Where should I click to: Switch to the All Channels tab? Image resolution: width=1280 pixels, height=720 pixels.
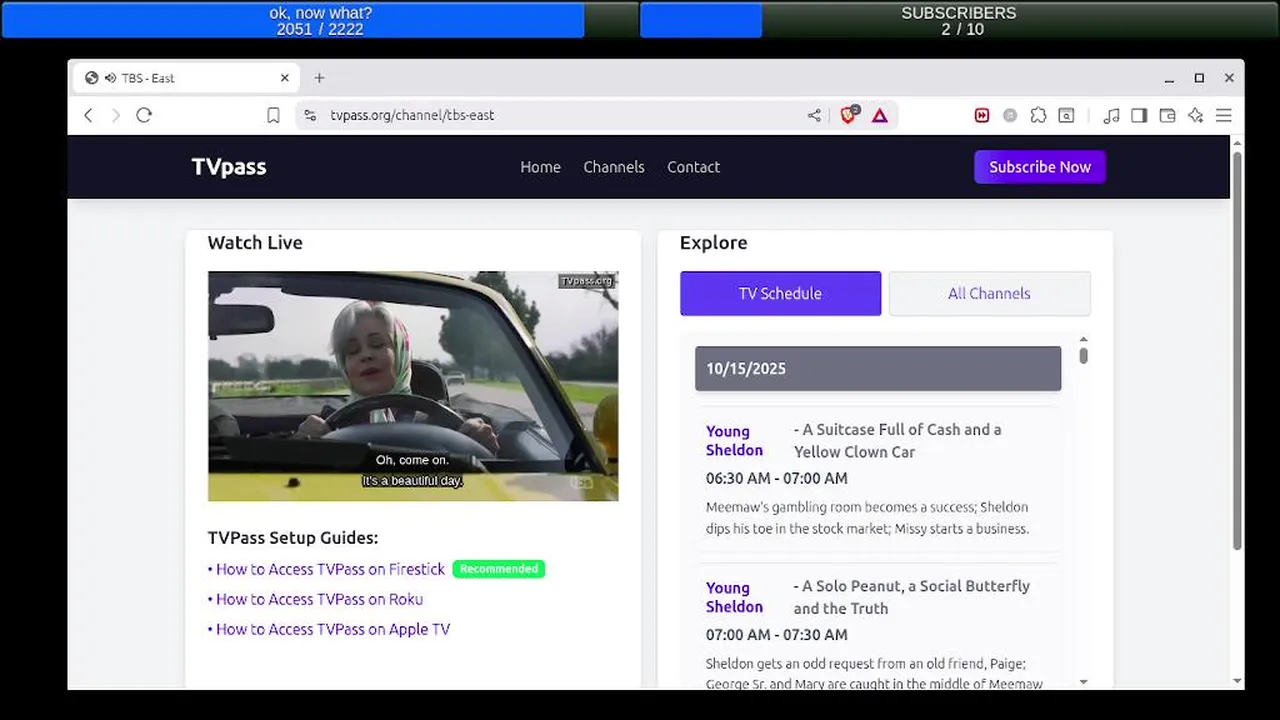[x=989, y=293]
